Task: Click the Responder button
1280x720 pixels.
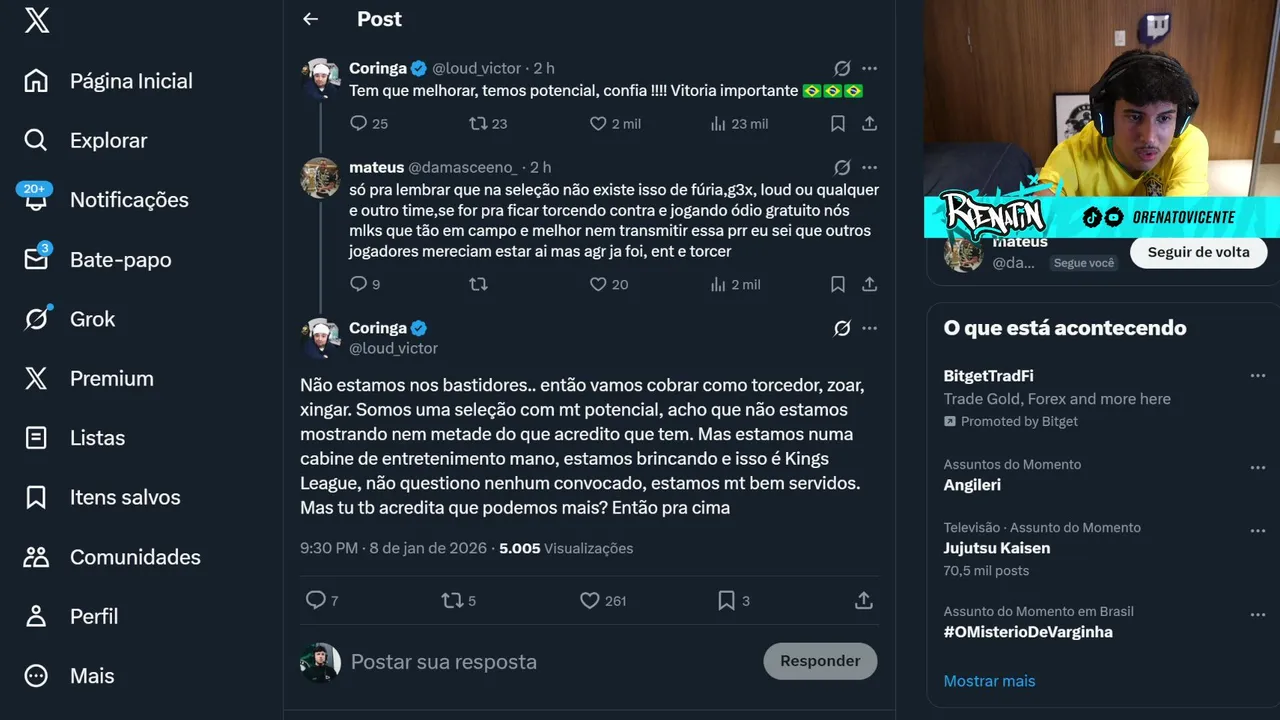Action: [x=820, y=661]
